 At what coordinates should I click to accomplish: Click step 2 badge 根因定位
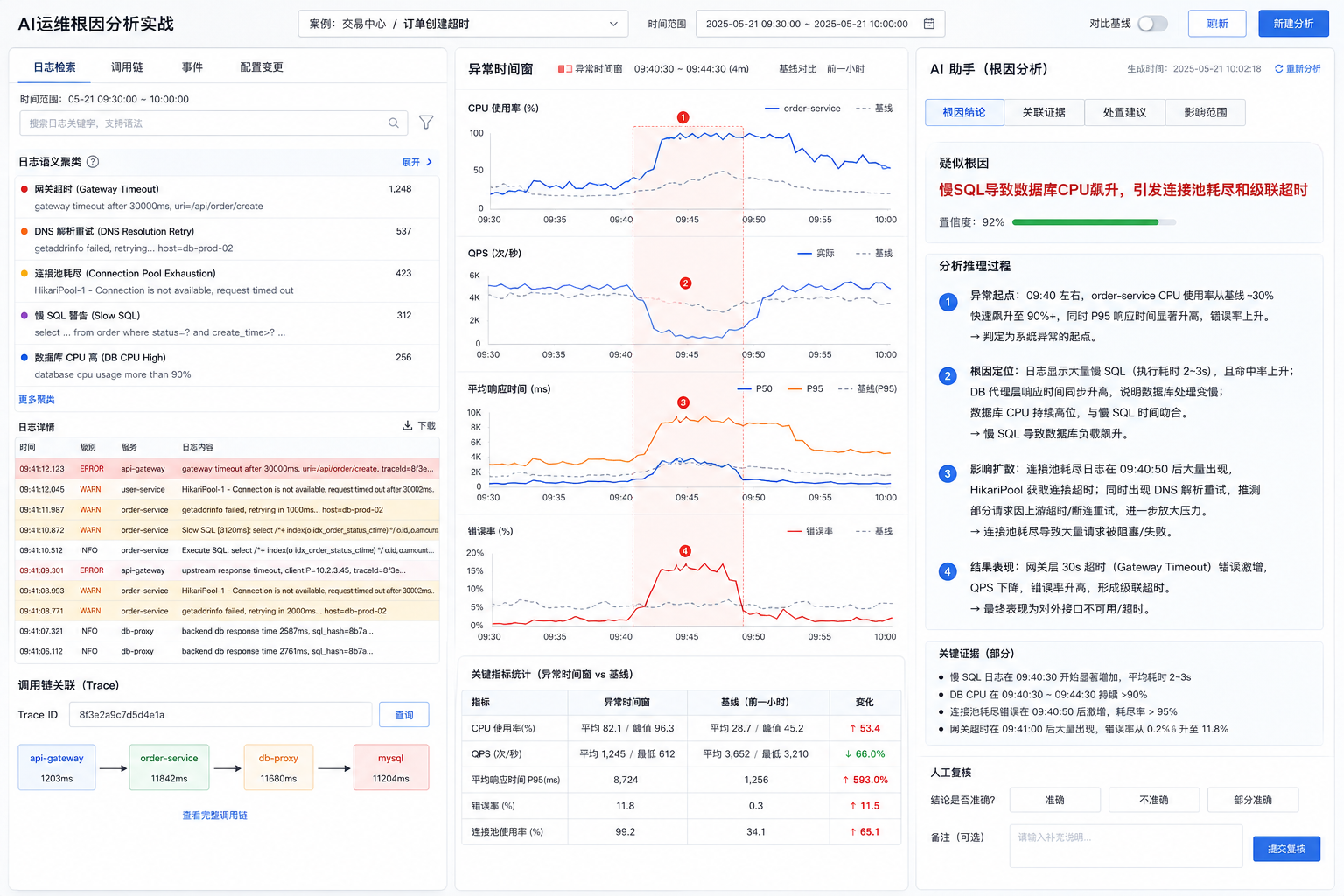coord(948,376)
